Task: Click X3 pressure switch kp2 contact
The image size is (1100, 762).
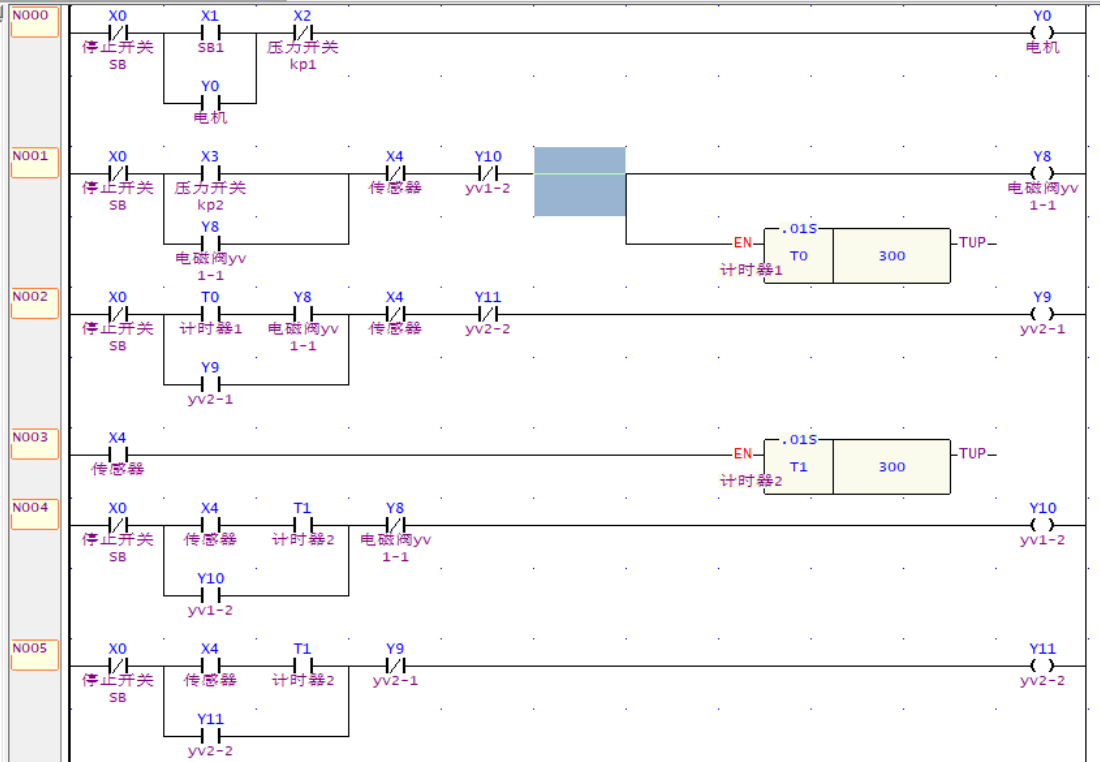Action: (x=210, y=173)
